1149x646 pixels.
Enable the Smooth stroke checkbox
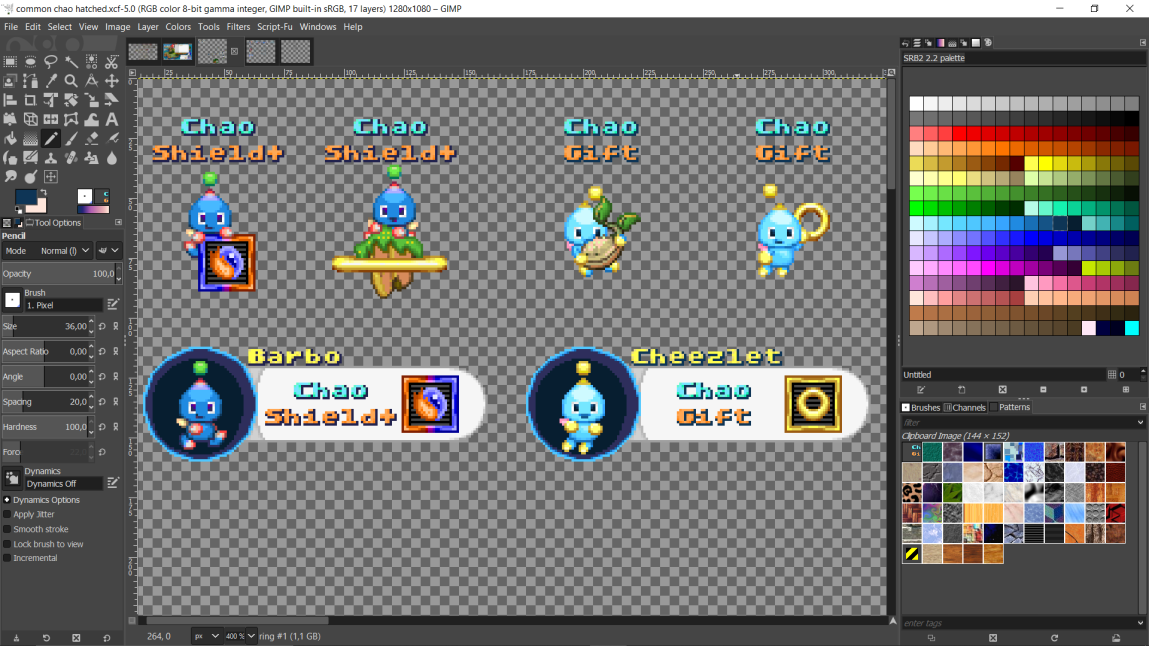(7, 529)
